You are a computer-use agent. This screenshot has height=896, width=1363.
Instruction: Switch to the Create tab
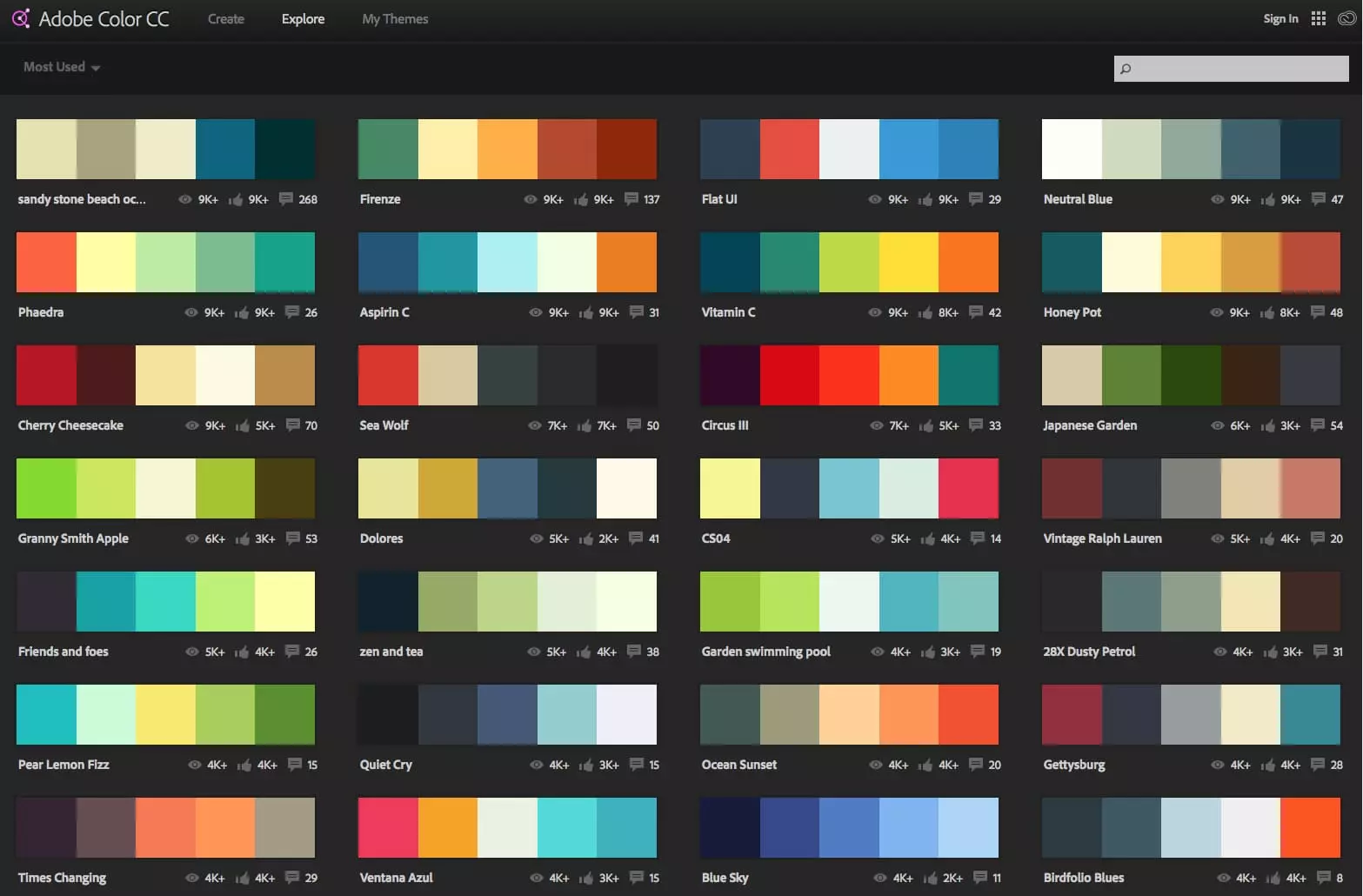[226, 19]
